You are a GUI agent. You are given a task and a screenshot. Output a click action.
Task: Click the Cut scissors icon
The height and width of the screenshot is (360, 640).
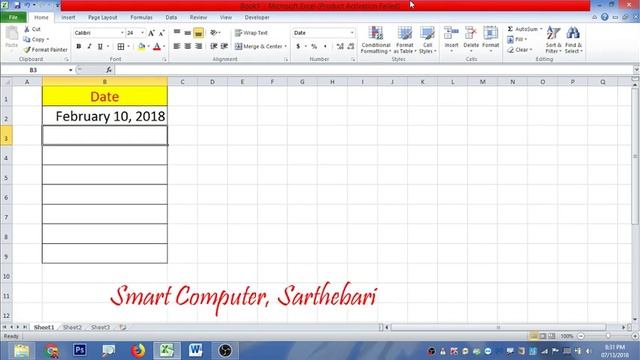(x=27, y=29)
